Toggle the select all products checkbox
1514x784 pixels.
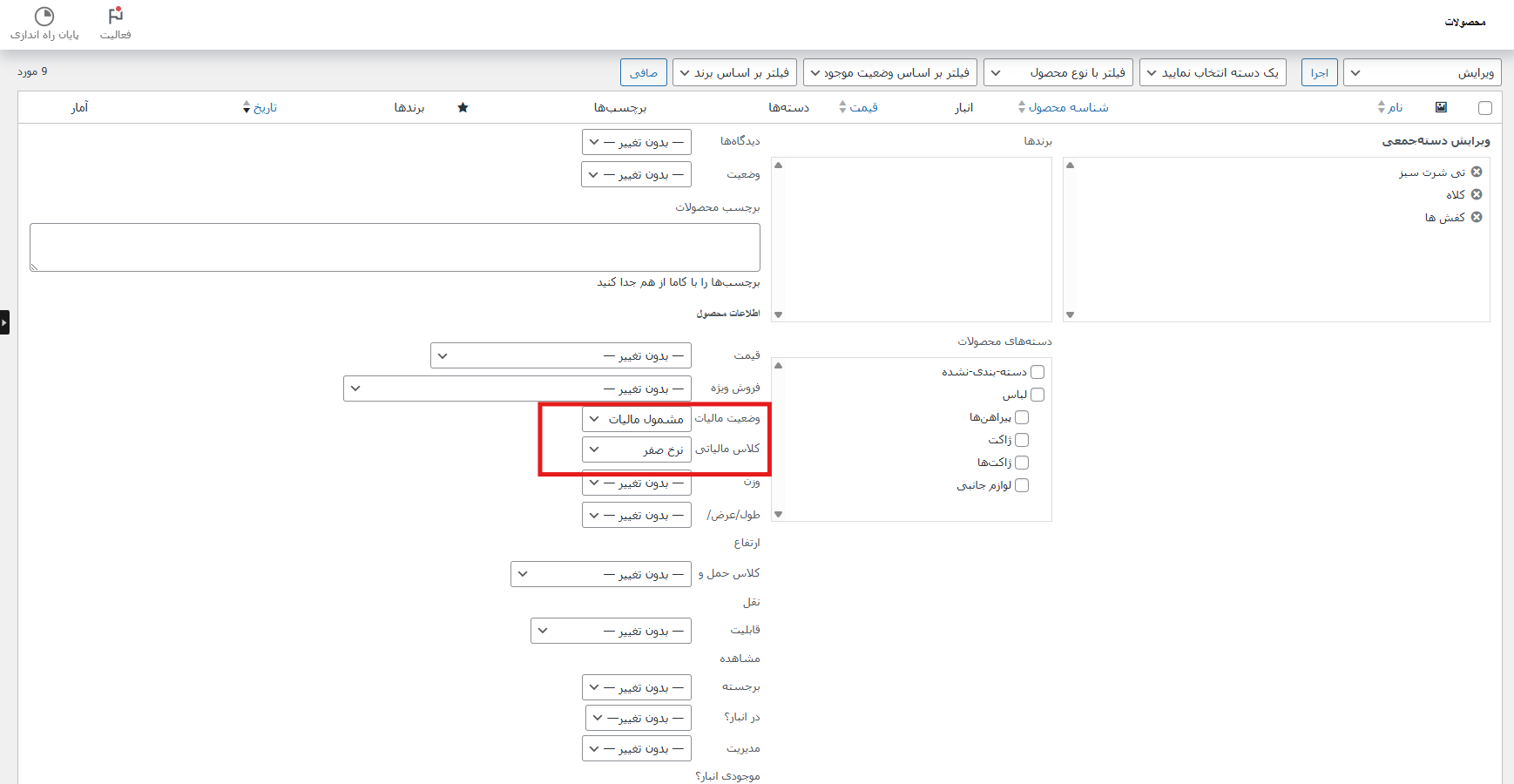tap(1485, 108)
